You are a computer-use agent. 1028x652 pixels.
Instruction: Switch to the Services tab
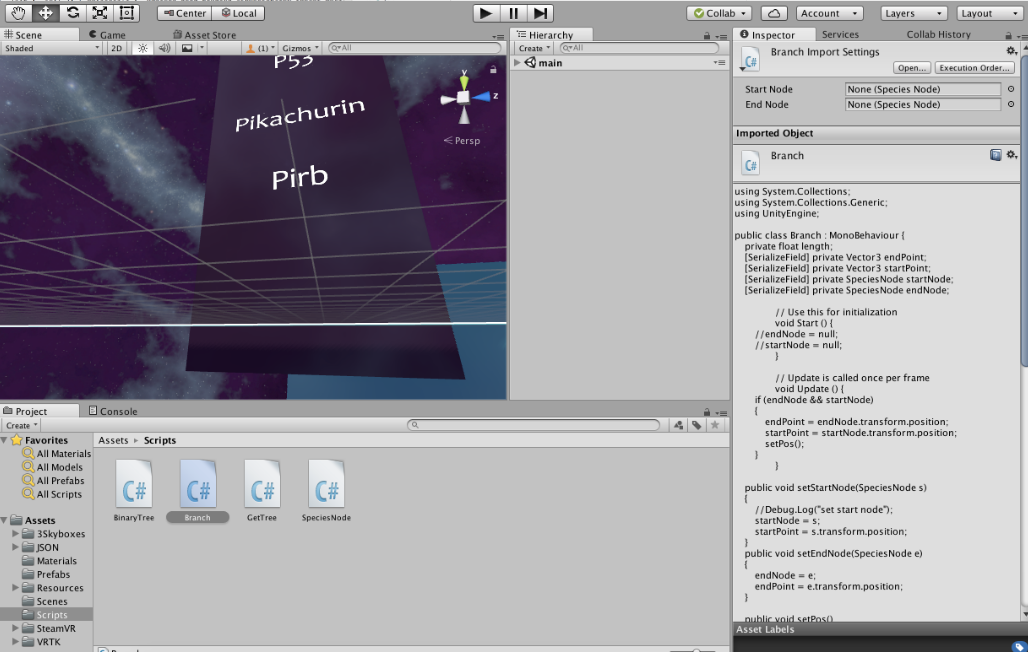click(840, 34)
